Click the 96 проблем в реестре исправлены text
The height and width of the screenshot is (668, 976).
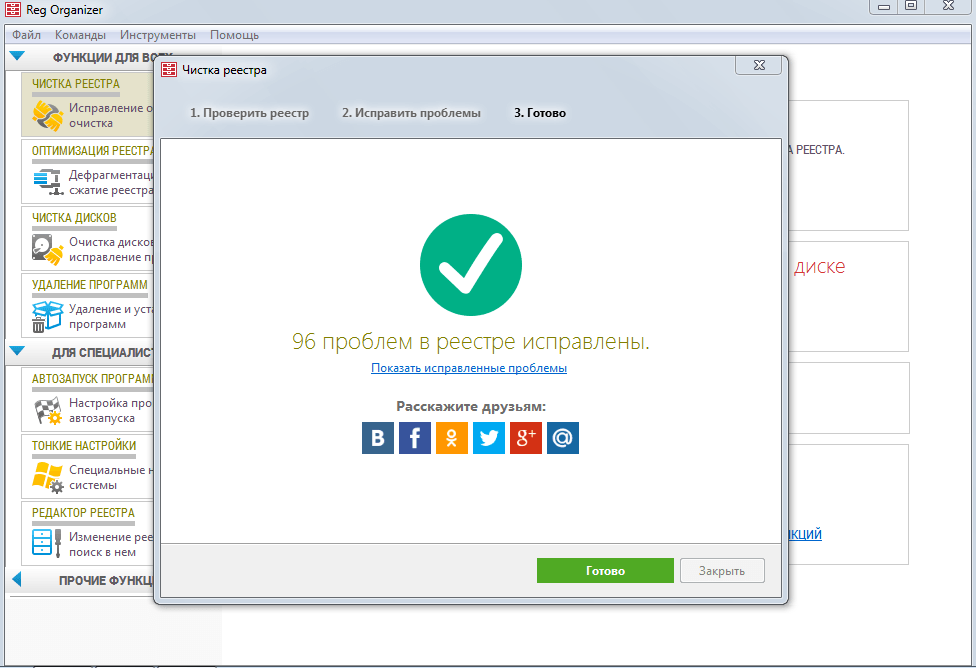(x=471, y=341)
